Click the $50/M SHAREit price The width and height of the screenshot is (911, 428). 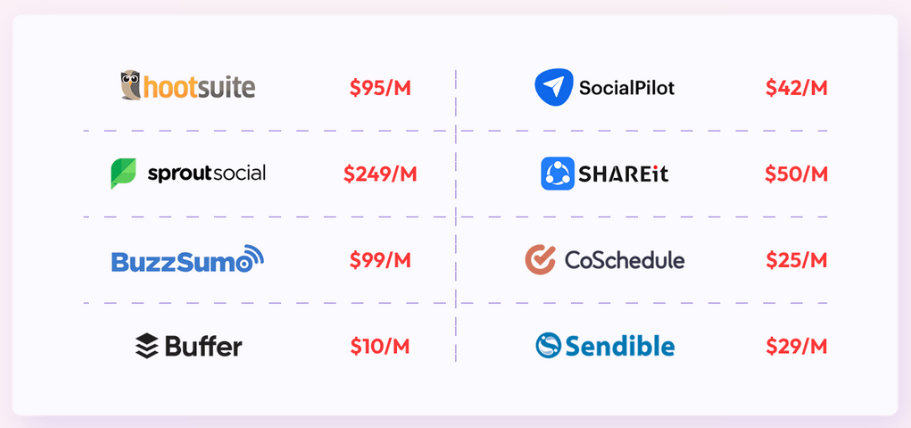click(x=796, y=174)
